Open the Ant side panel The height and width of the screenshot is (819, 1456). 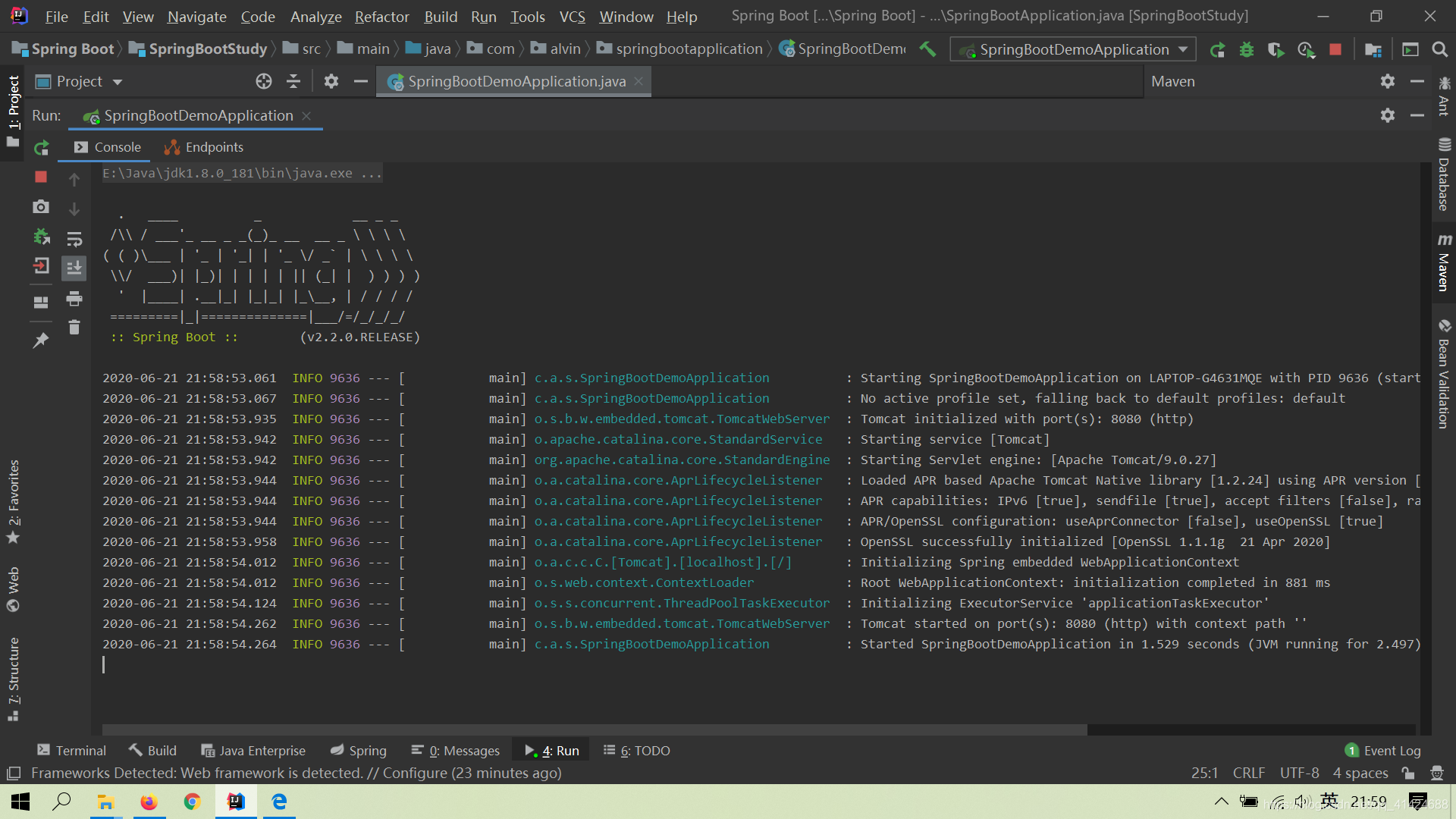click(1444, 96)
